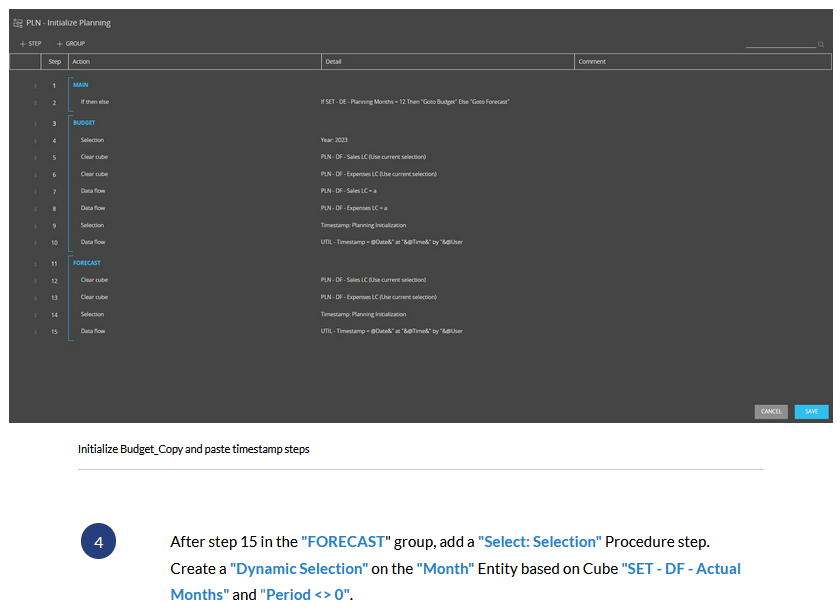Viewport: 840px width, 615px height.
Task: Click the Detail column header
Action: [448, 62]
